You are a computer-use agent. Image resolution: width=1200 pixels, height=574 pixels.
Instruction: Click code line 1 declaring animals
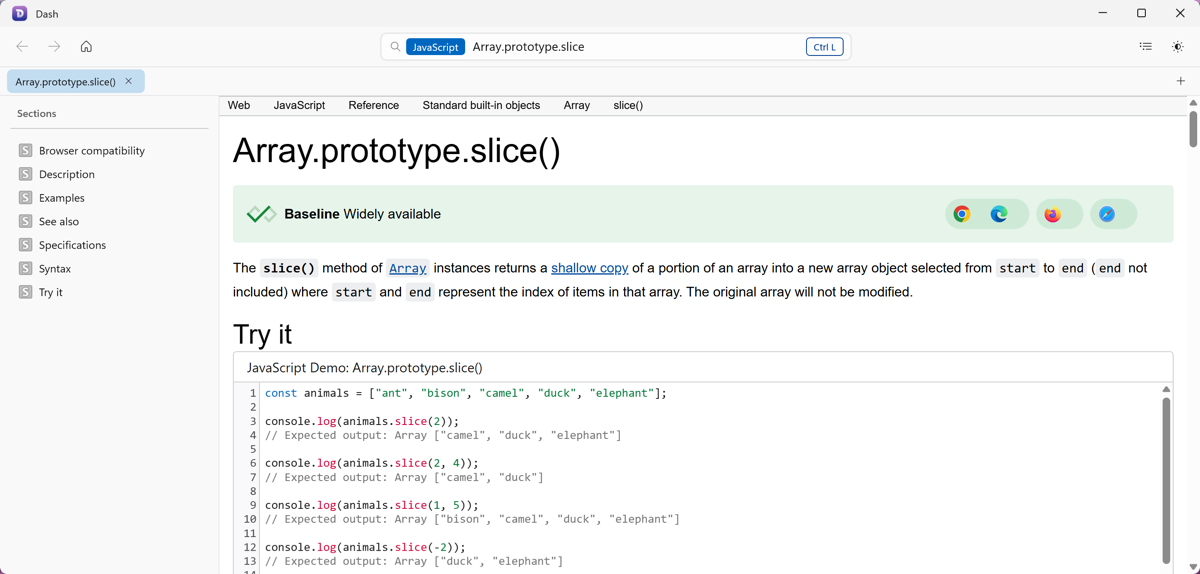pos(466,393)
